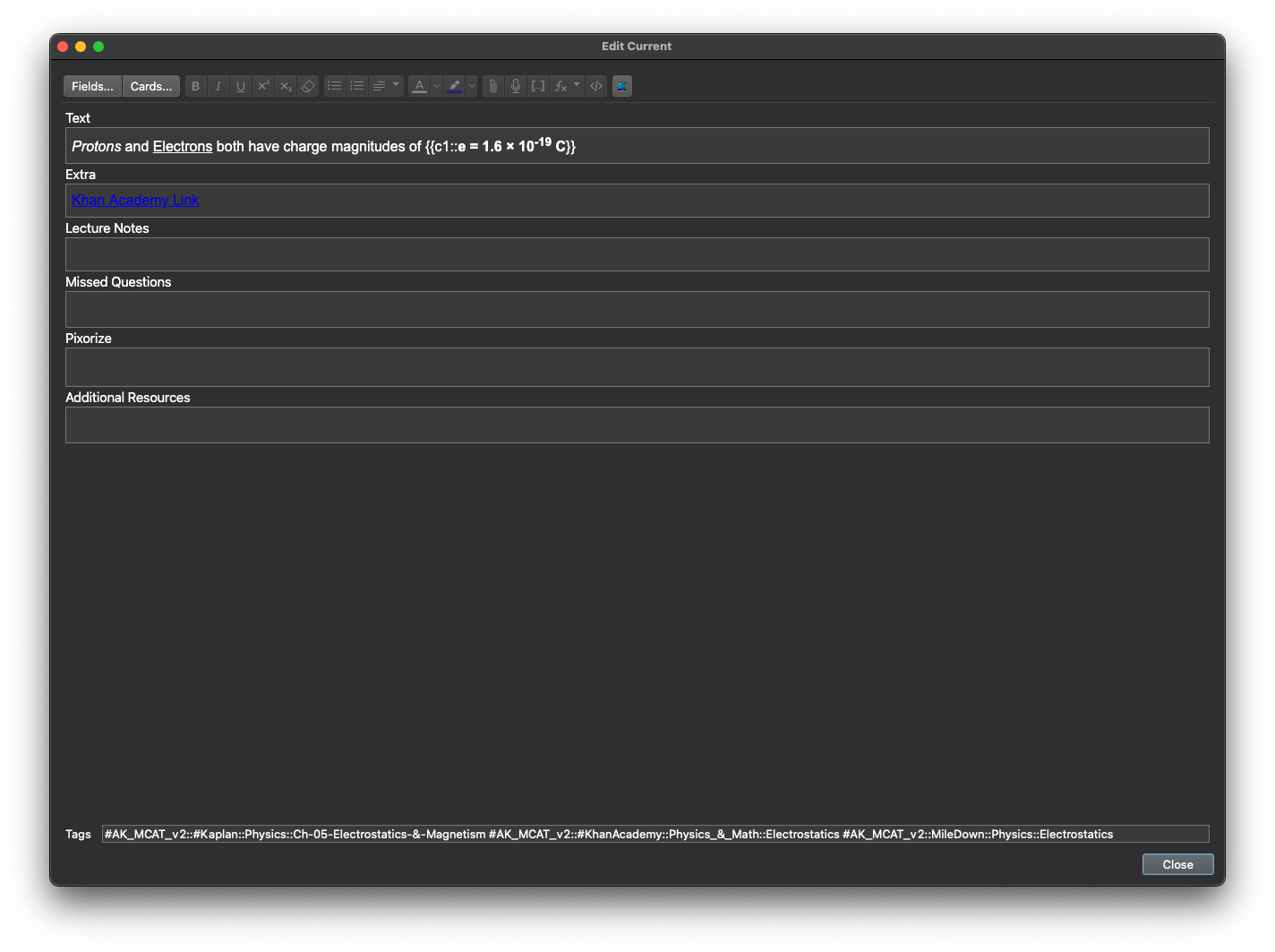Toggle italic text formatting
1275x952 pixels.
218,86
